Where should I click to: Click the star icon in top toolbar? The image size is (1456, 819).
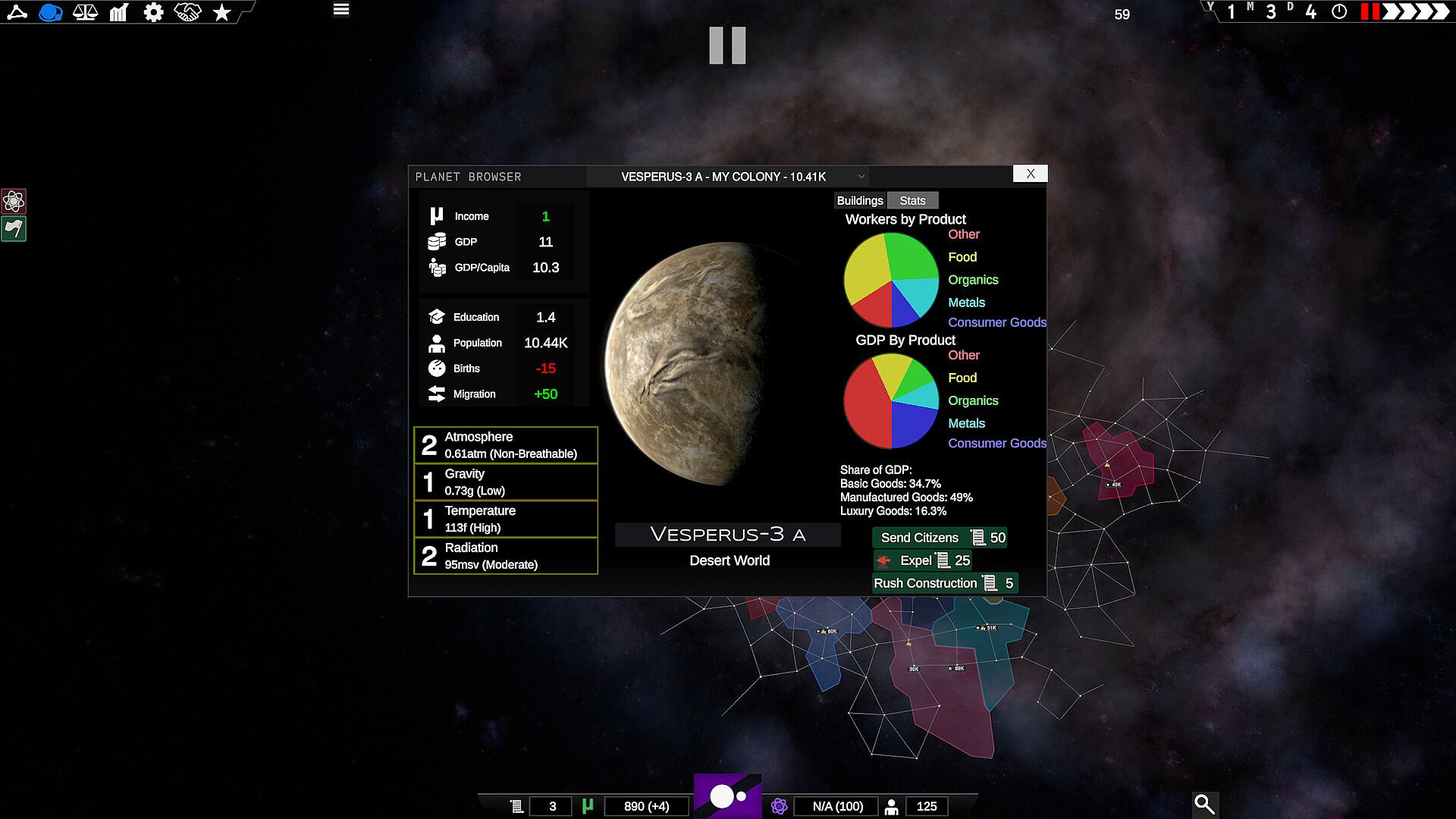[x=221, y=12]
